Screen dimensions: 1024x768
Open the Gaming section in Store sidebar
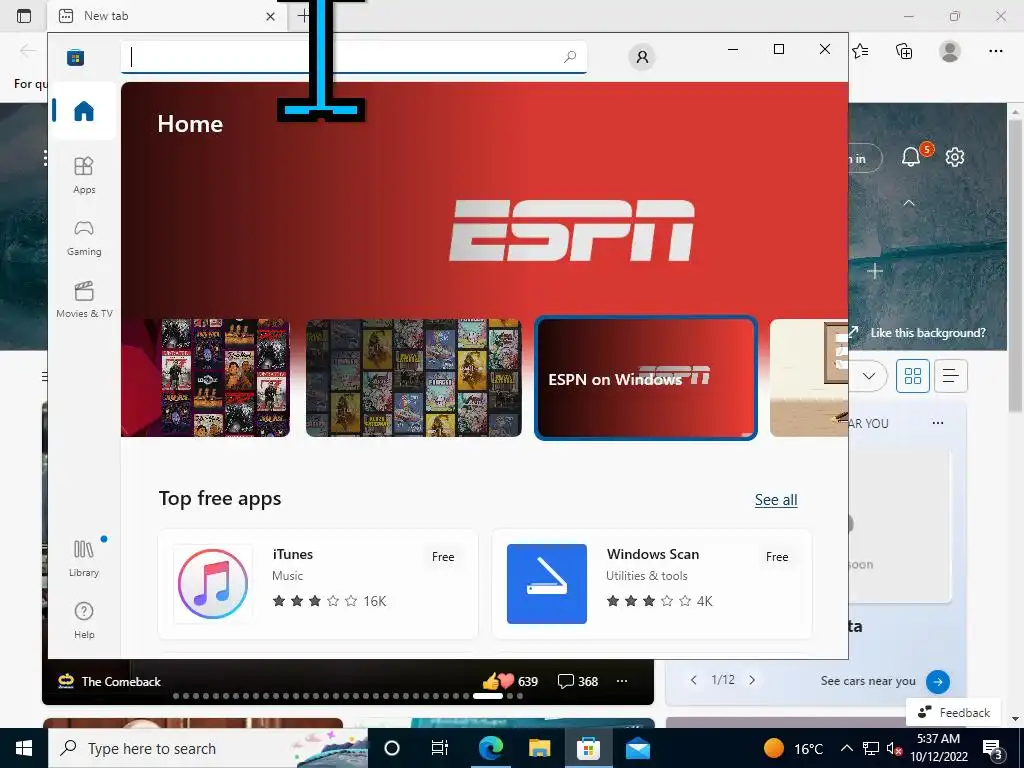click(x=84, y=237)
